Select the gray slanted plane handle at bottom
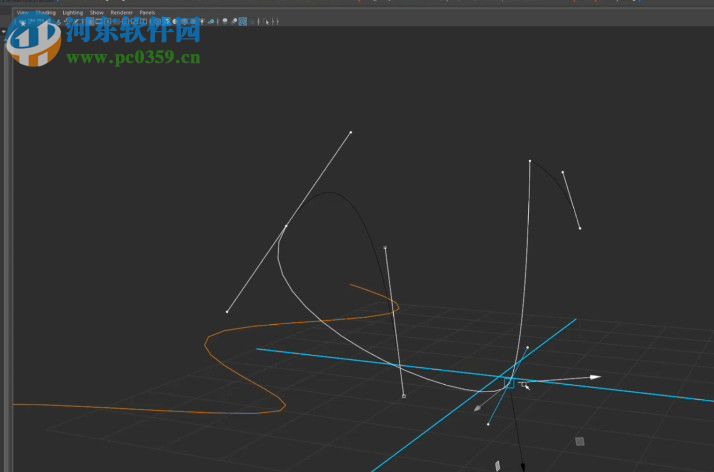The height and width of the screenshot is (472, 714). pyautogui.click(x=498, y=466)
